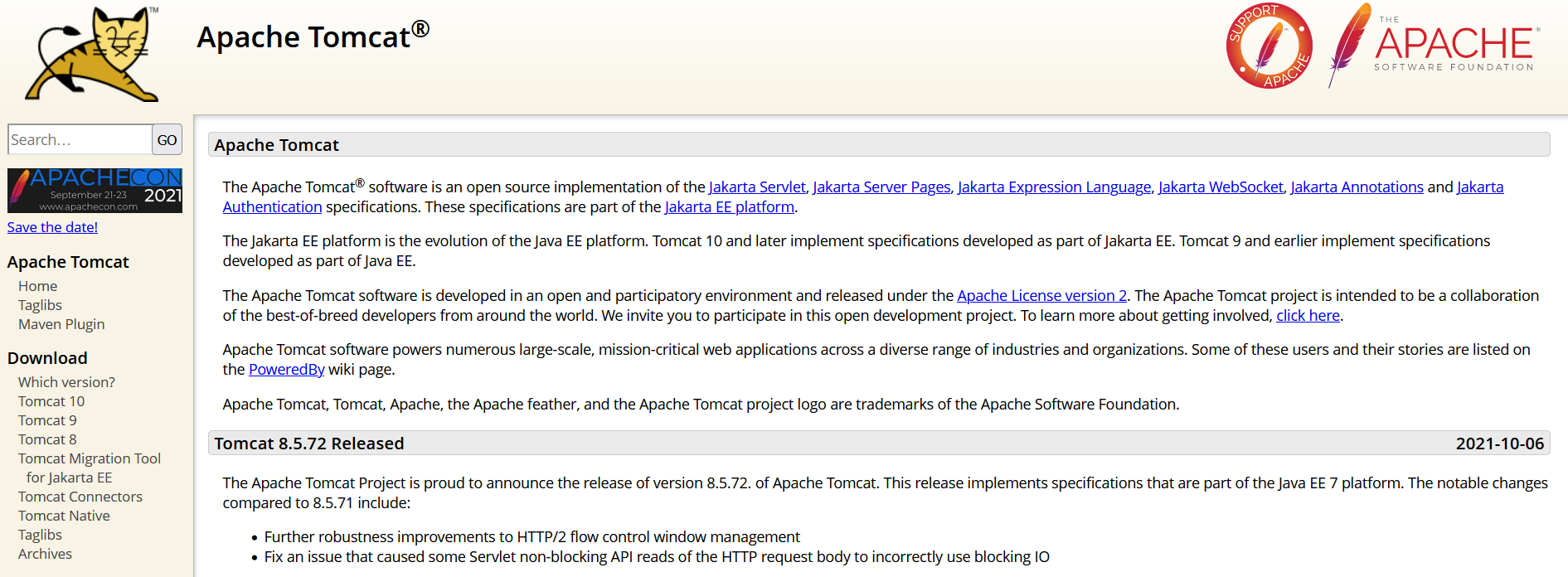Select Which version? under Download

click(x=66, y=382)
